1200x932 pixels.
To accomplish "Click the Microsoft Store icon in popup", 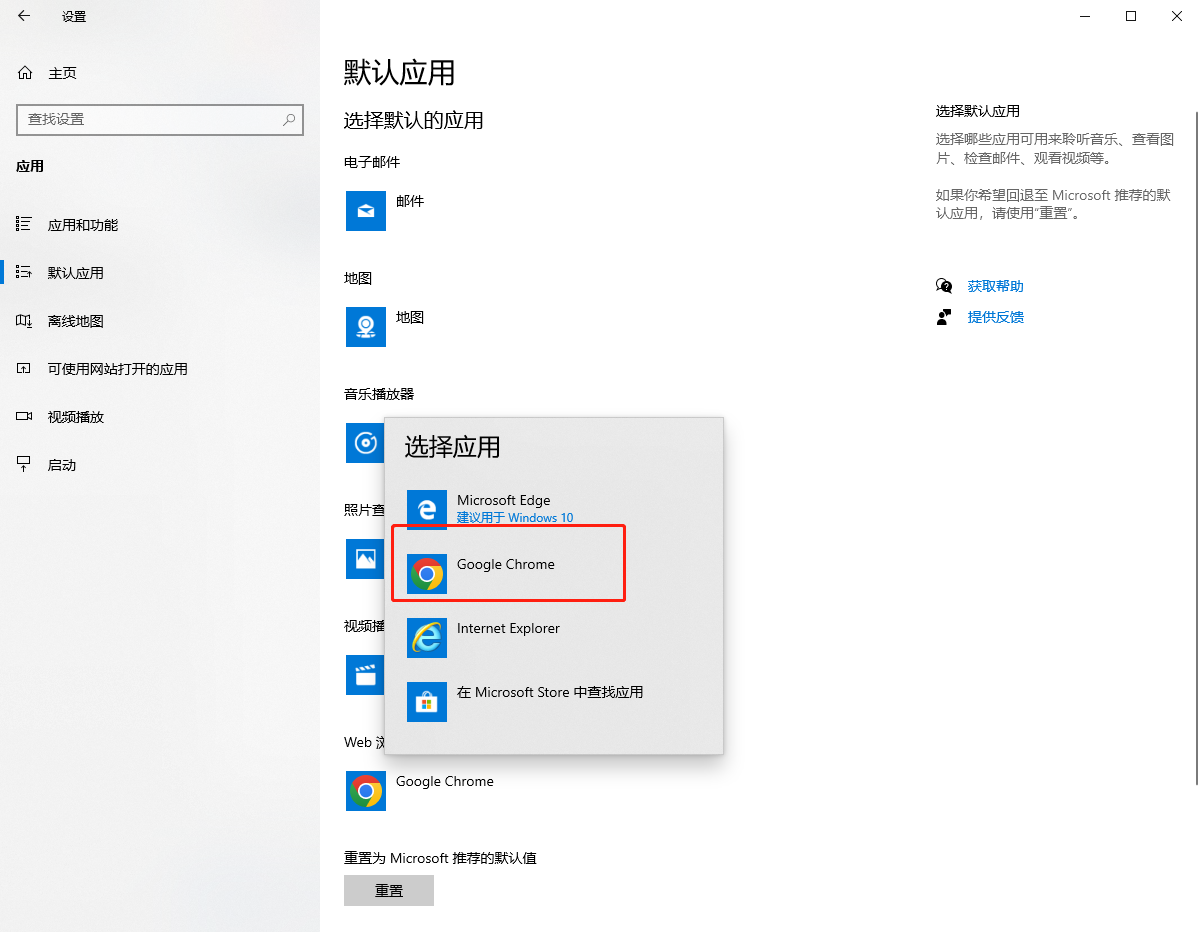I will point(427,701).
